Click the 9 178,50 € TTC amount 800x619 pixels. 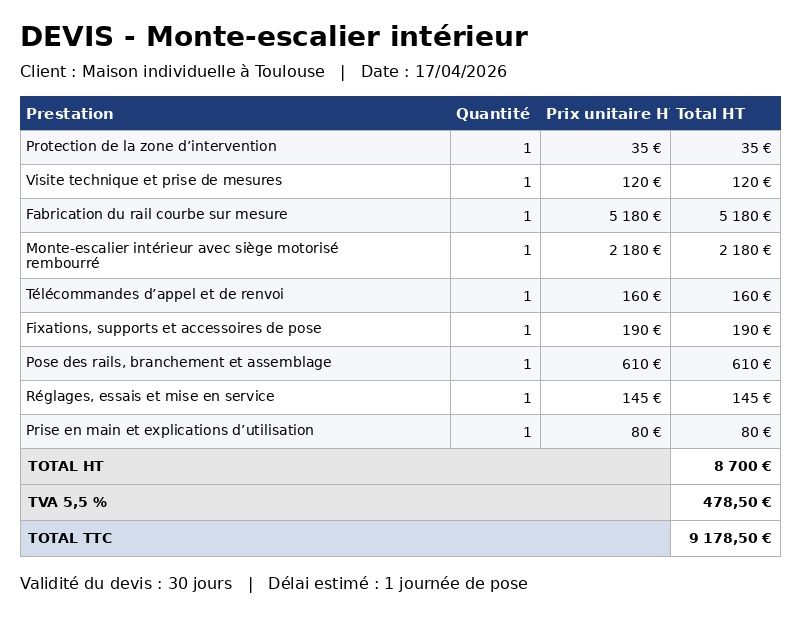click(x=730, y=538)
